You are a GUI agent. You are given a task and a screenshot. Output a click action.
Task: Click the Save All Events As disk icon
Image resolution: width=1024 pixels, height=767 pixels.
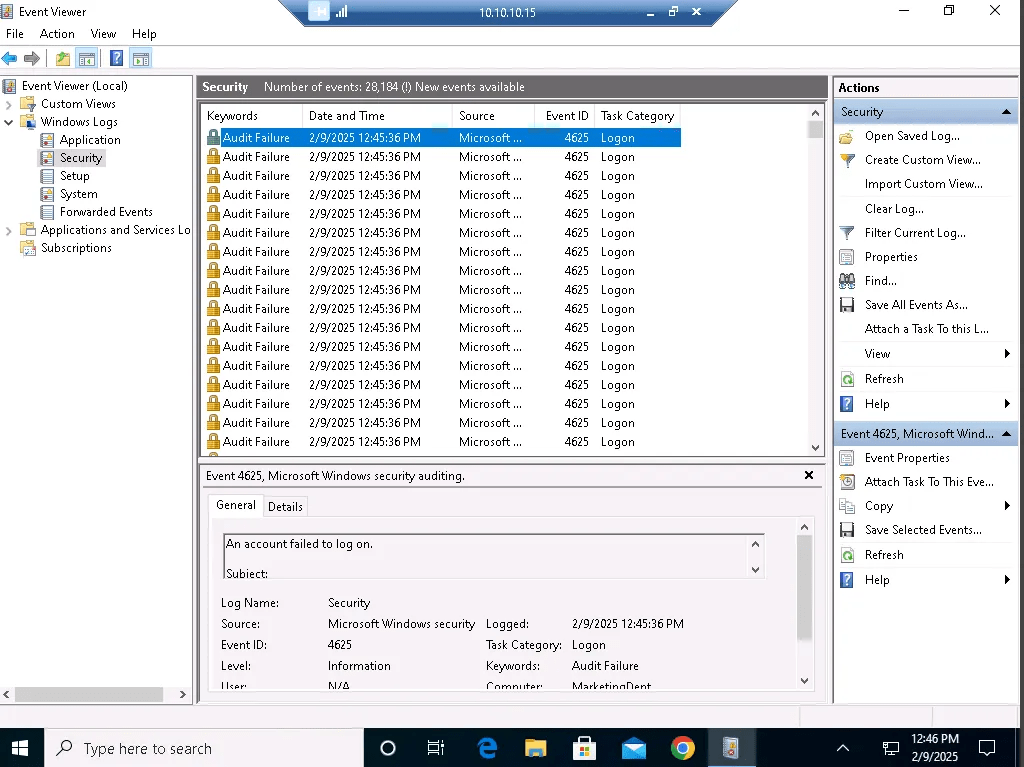coord(847,305)
